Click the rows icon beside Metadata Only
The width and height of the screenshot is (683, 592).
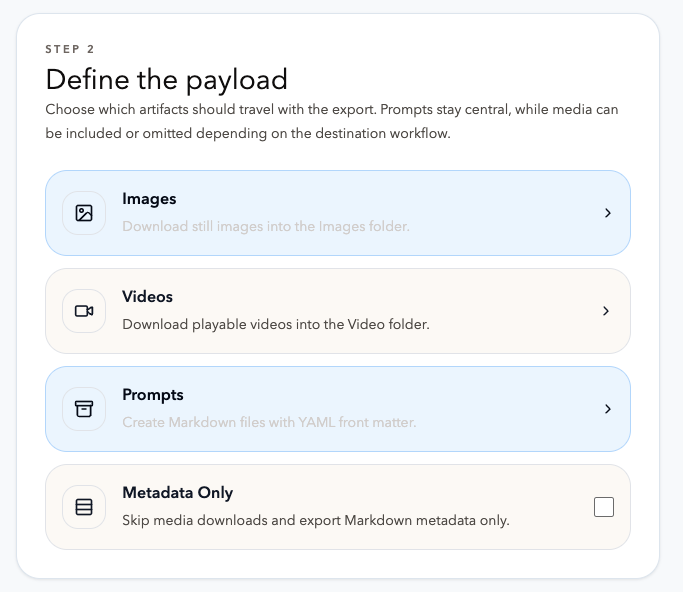click(x=84, y=507)
